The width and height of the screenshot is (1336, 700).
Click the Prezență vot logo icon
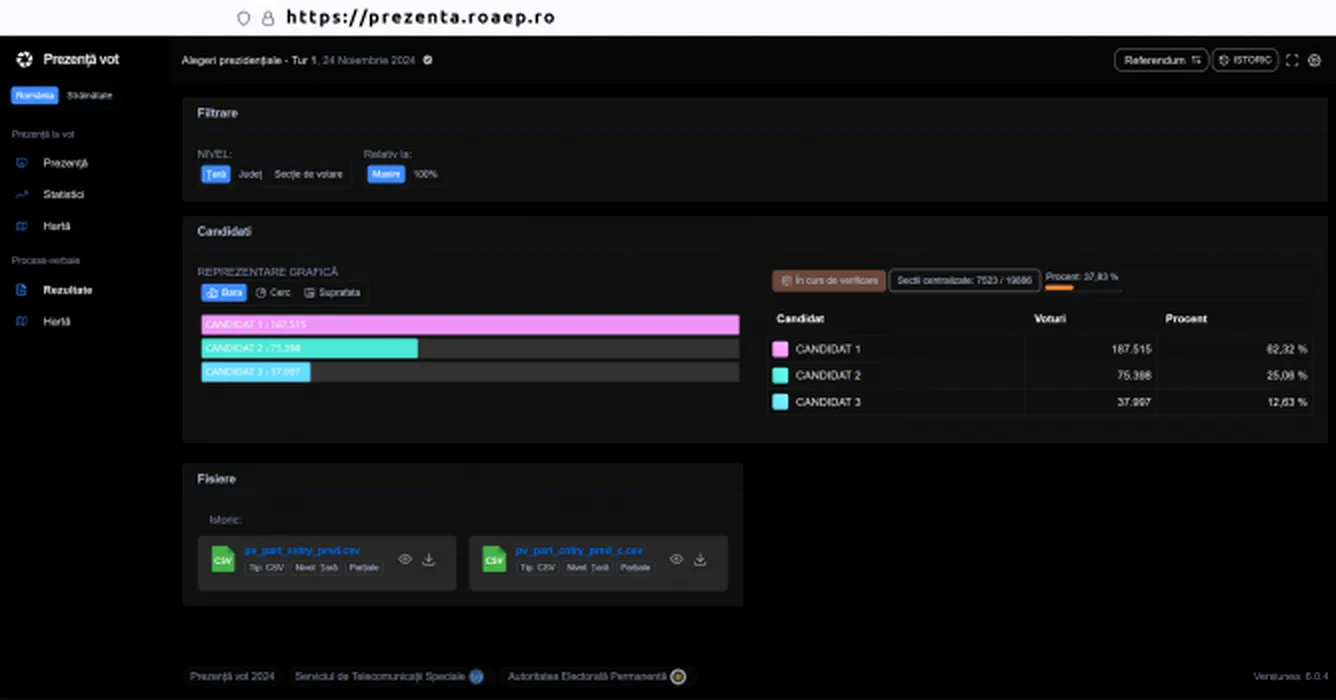tap(25, 60)
